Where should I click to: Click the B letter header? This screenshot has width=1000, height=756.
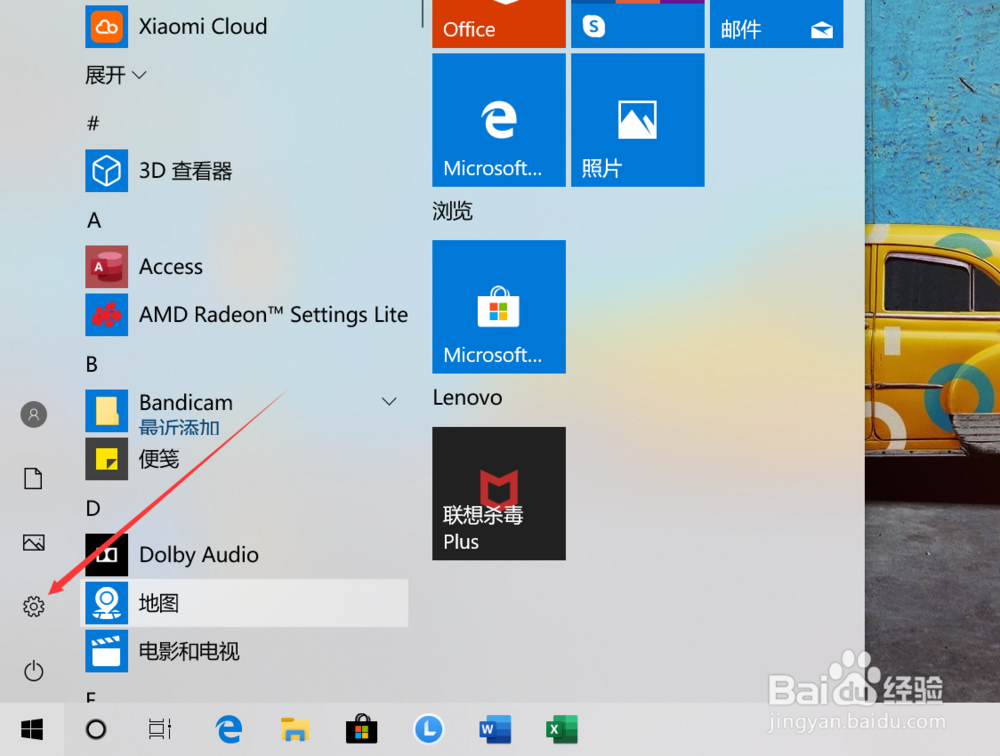click(92, 364)
